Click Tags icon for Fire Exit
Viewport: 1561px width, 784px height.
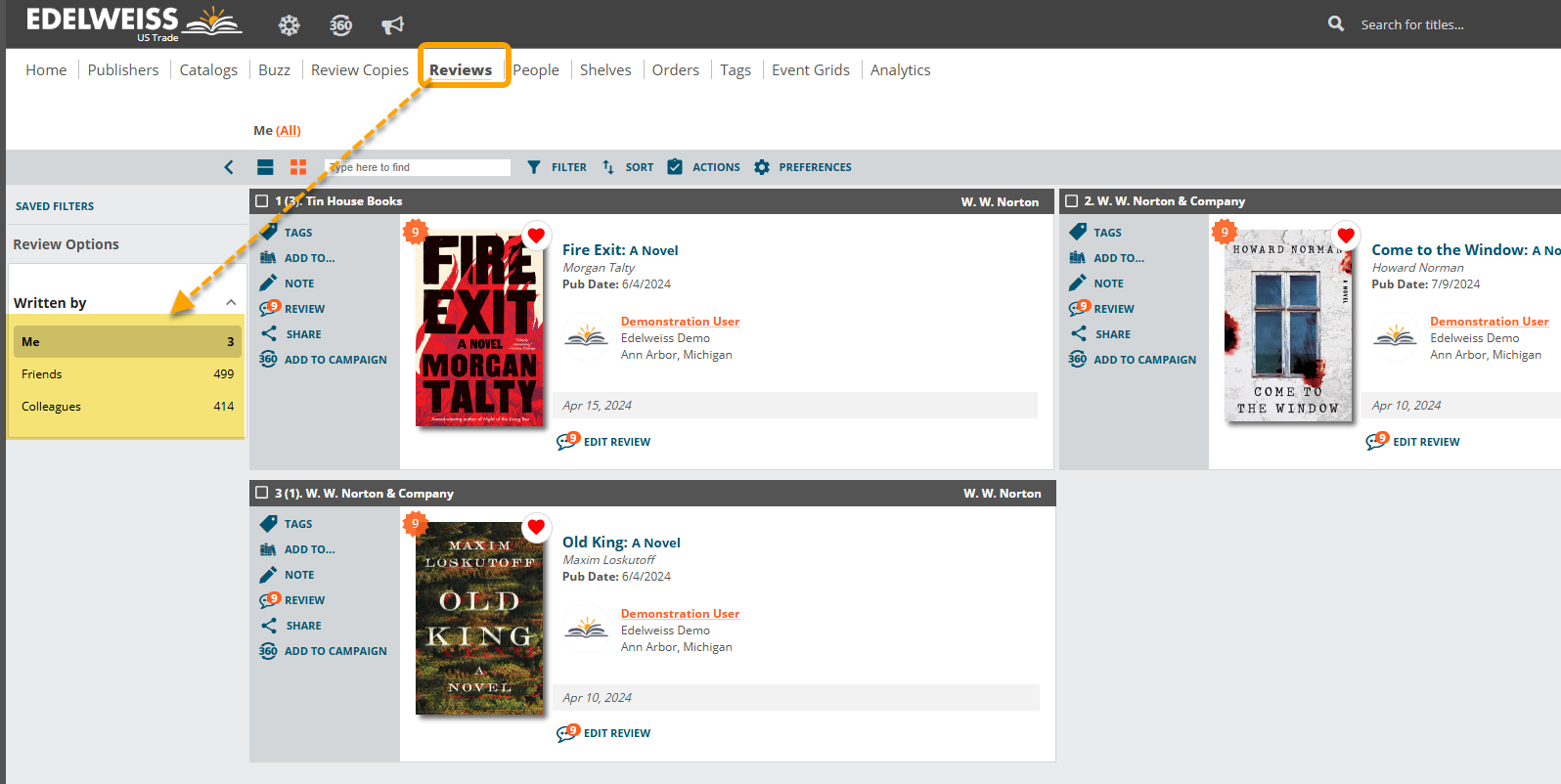click(268, 232)
